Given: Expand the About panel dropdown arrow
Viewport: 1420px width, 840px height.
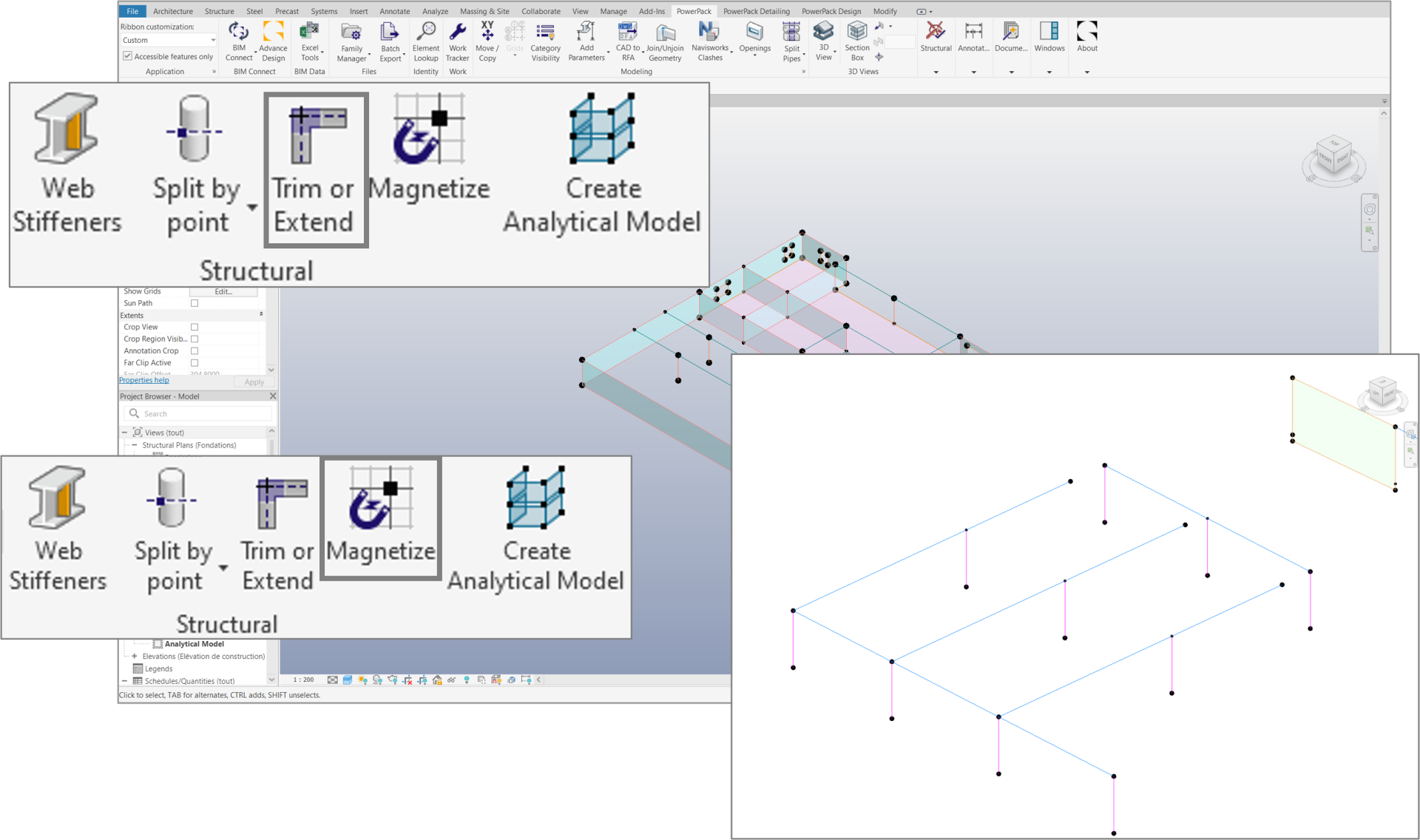Looking at the screenshot, I should [x=1087, y=72].
